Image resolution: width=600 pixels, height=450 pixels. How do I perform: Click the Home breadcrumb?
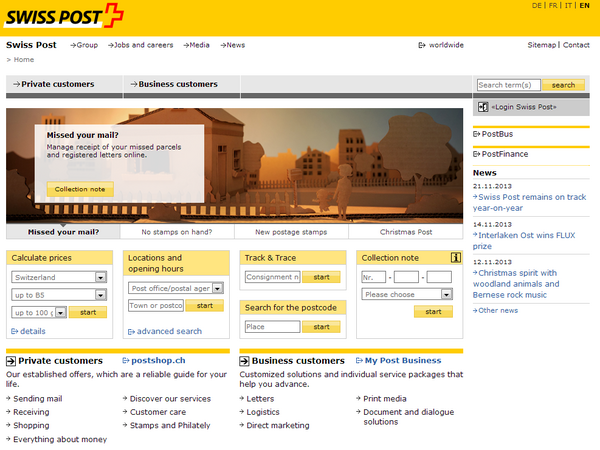tap(24, 60)
